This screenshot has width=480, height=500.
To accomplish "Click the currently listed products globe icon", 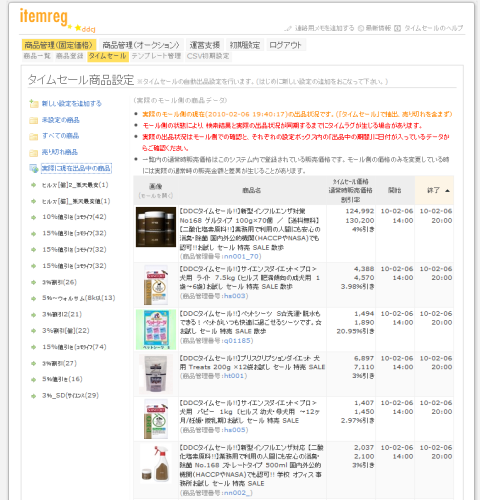I will [x=33, y=168].
